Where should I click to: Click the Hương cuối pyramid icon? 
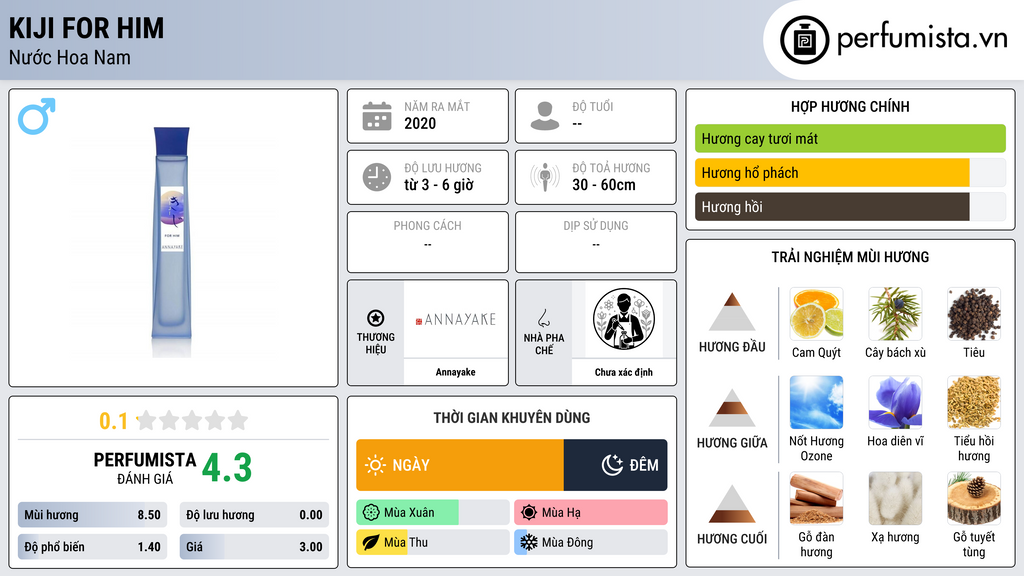732,504
